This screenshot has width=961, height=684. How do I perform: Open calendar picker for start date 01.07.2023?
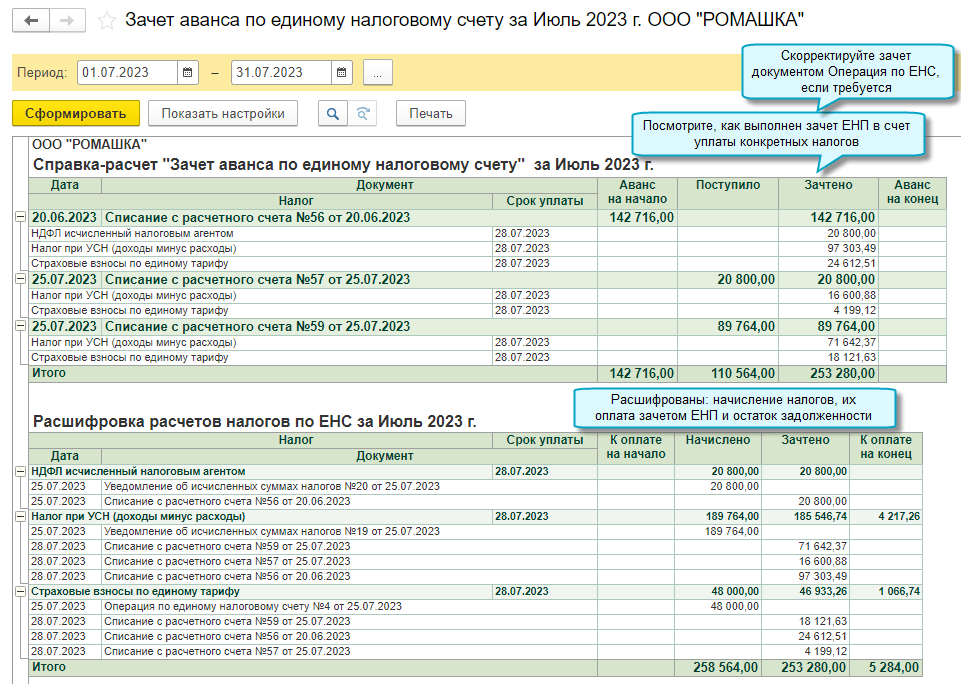click(188, 73)
